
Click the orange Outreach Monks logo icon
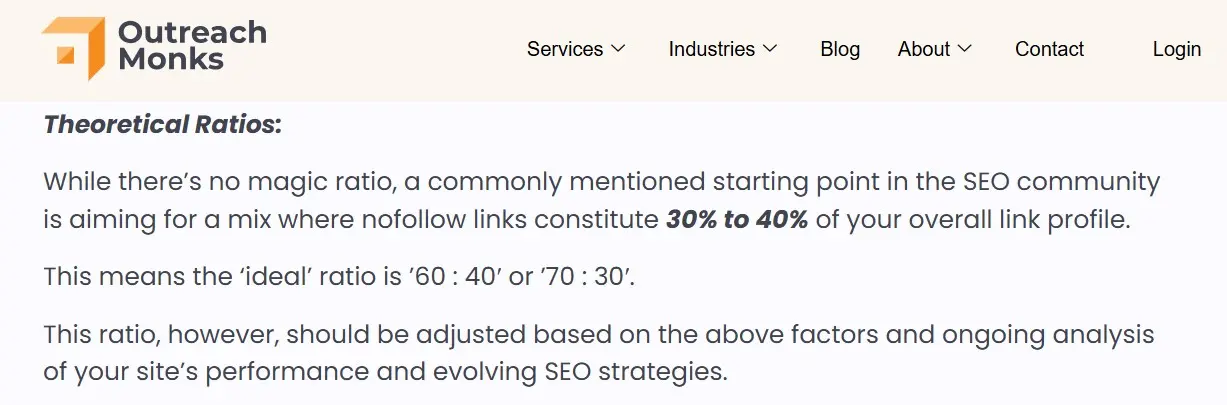coord(73,47)
